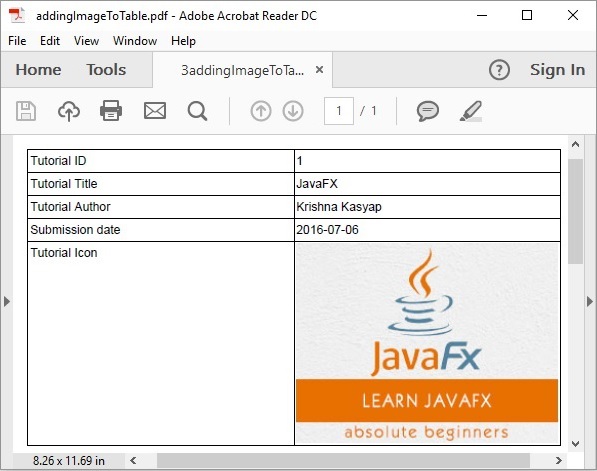Viewport: 597px width, 471px height.
Task: Expand the left navigation pane arrow
Action: click(7, 302)
